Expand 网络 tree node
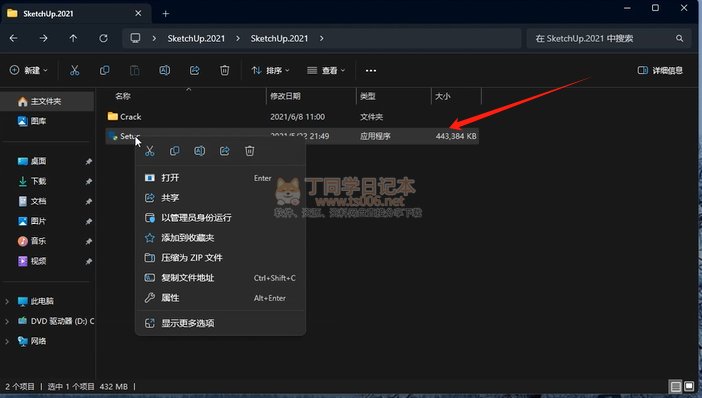The image size is (702, 398). click(x=7, y=341)
